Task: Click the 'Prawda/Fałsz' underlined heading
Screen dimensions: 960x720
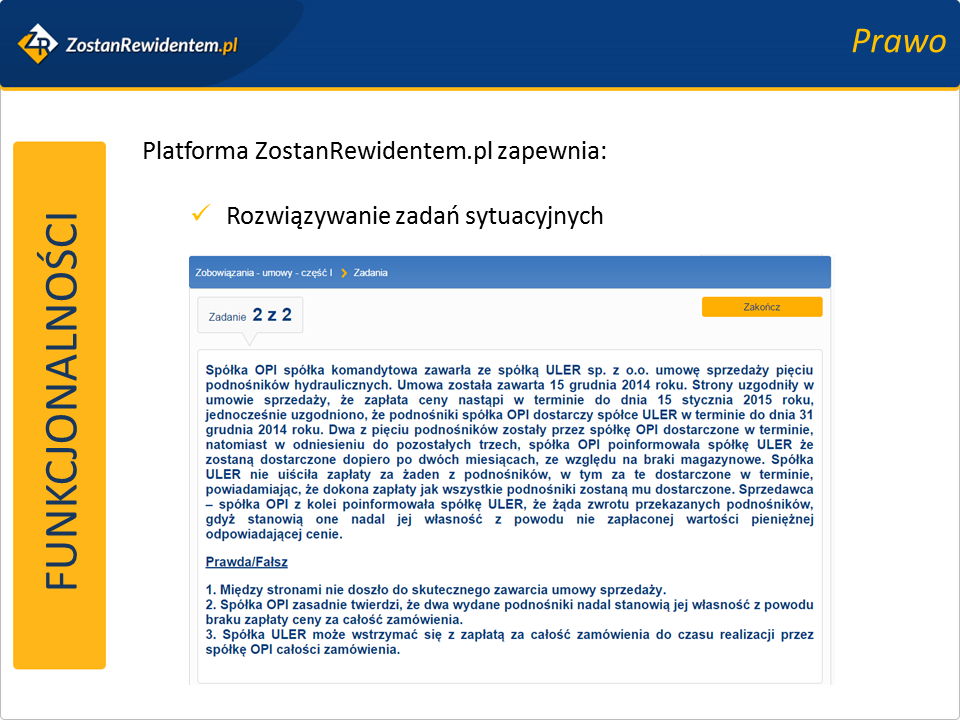Action: coord(247,563)
